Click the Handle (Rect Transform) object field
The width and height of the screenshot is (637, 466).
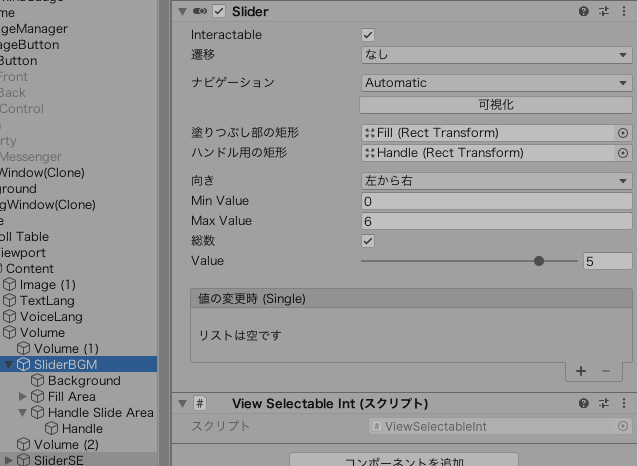coord(488,153)
